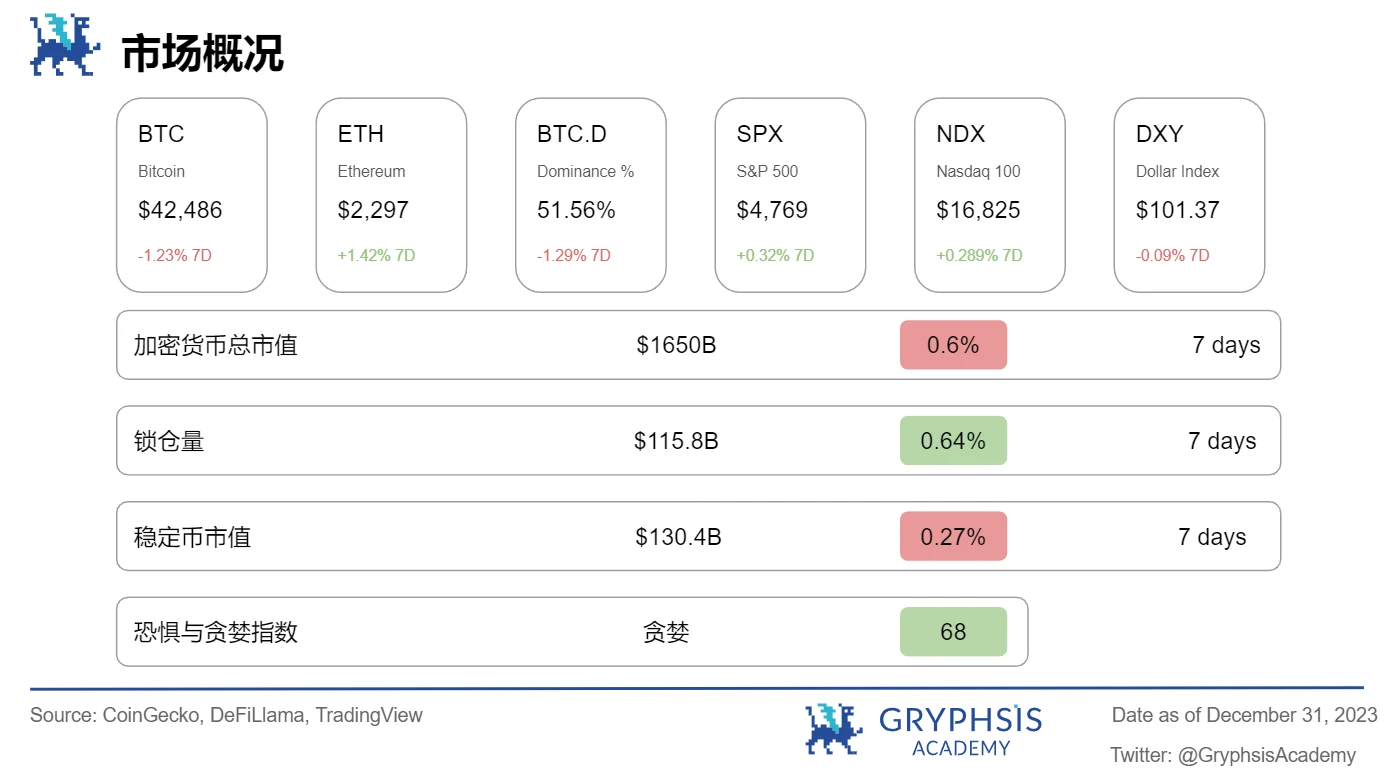1385x771 pixels.
Task: Click the 恐惧与贪婪指数 row label
Action: tap(216, 632)
